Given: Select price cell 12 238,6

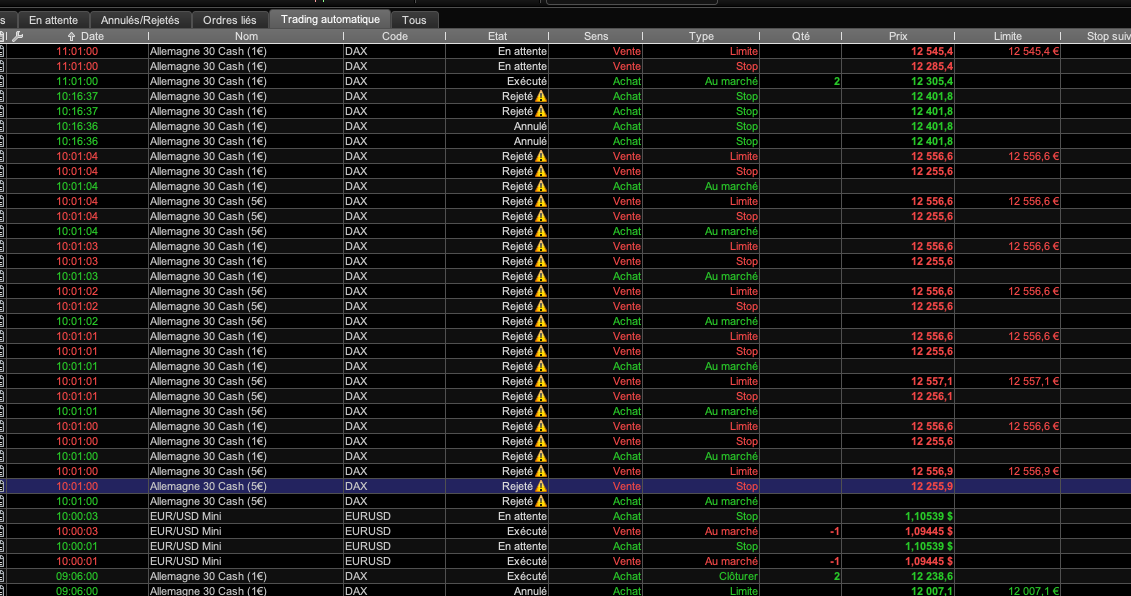Looking at the screenshot, I should pos(932,576).
